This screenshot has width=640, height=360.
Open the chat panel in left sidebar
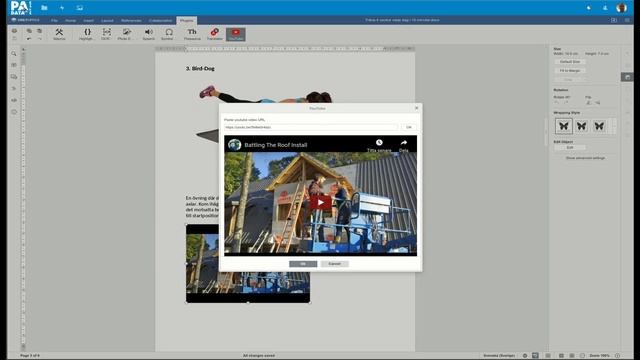click(14, 77)
